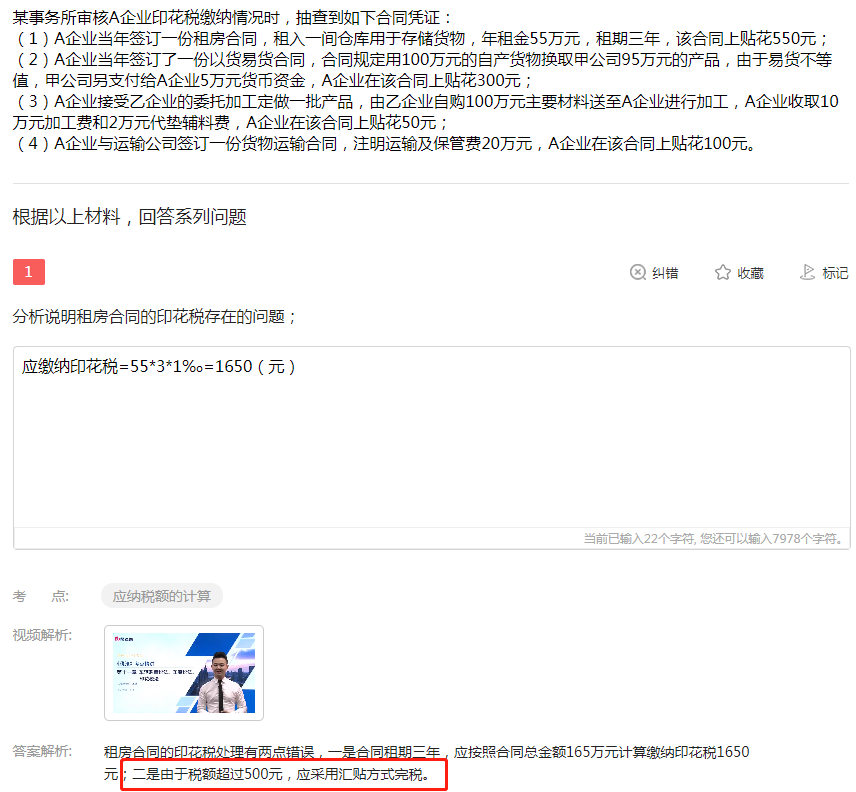Click the question prompt 分析说明租房合同的印花税存在的问题
Screen dimensions: 856x792
(x=155, y=316)
